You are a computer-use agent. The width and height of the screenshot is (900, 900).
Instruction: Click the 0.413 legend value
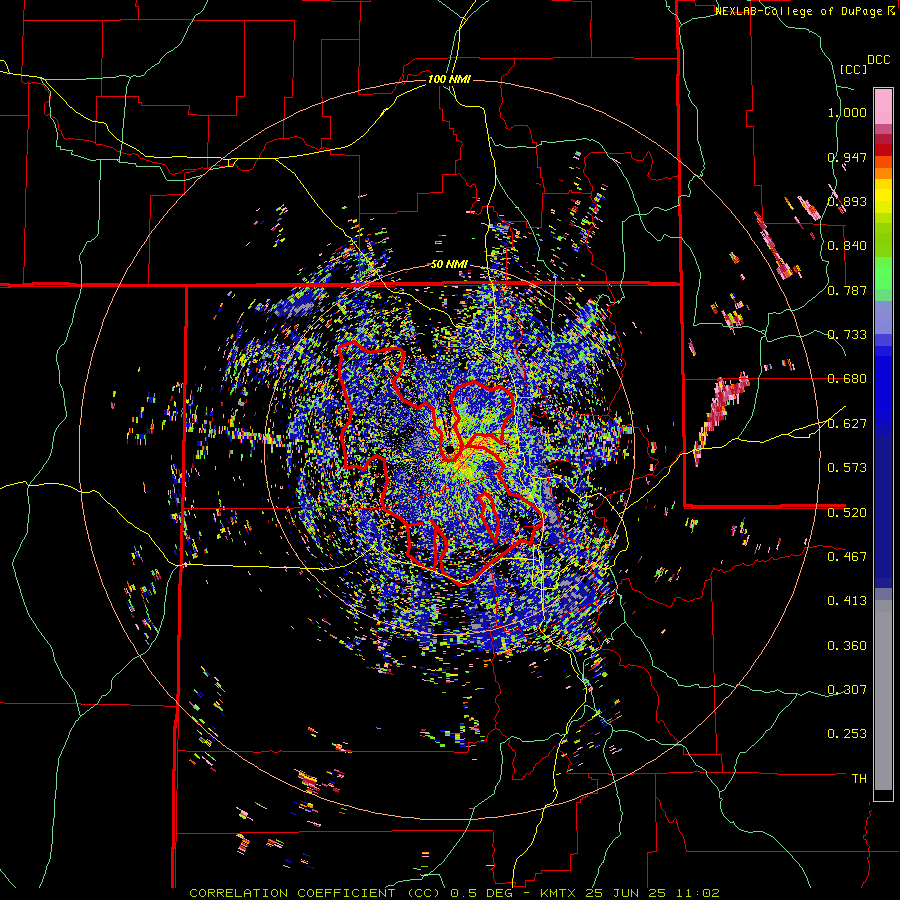tap(847, 600)
